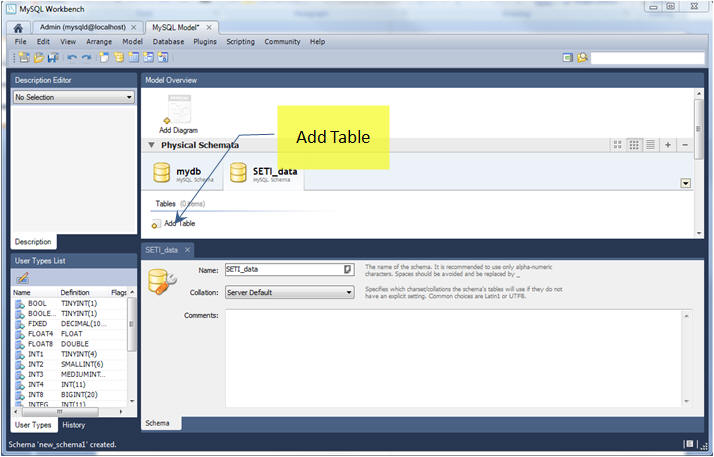Image resolution: width=714 pixels, height=457 pixels.
Task: Add a new schema with plus button
Action: click(668, 145)
